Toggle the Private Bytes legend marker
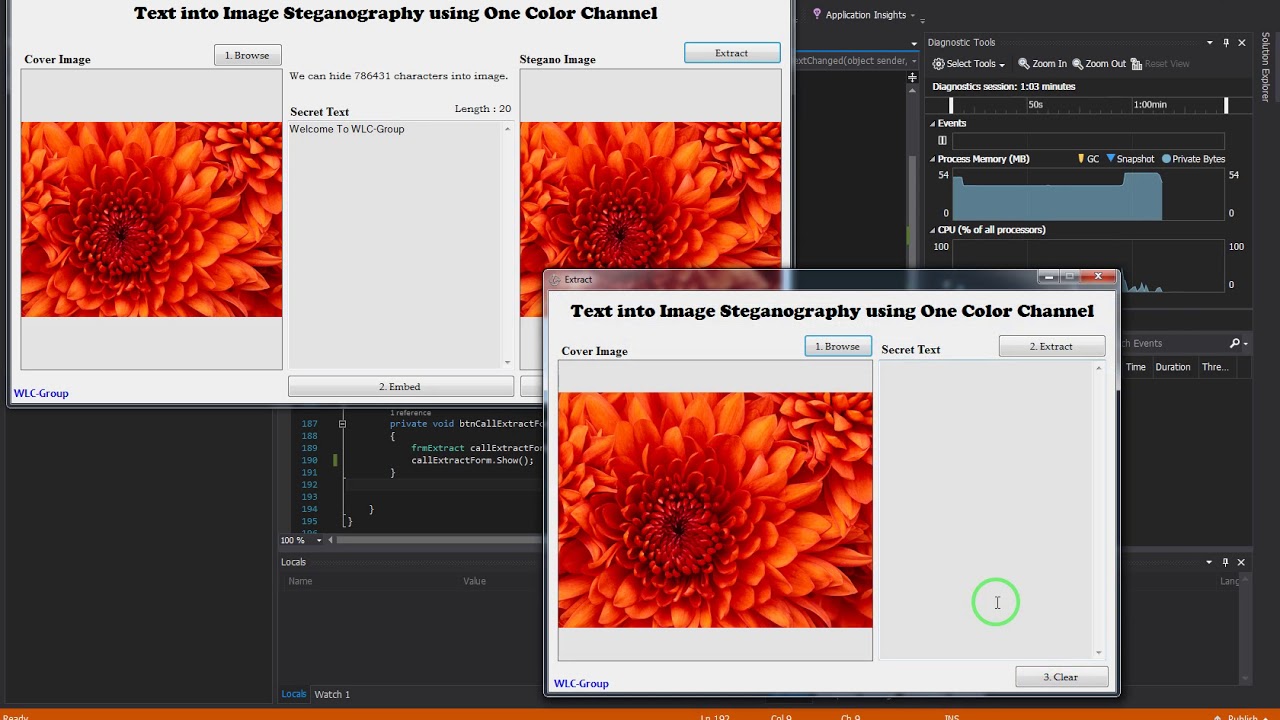Image resolution: width=1280 pixels, height=720 pixels. click(x=1193, y=159)
